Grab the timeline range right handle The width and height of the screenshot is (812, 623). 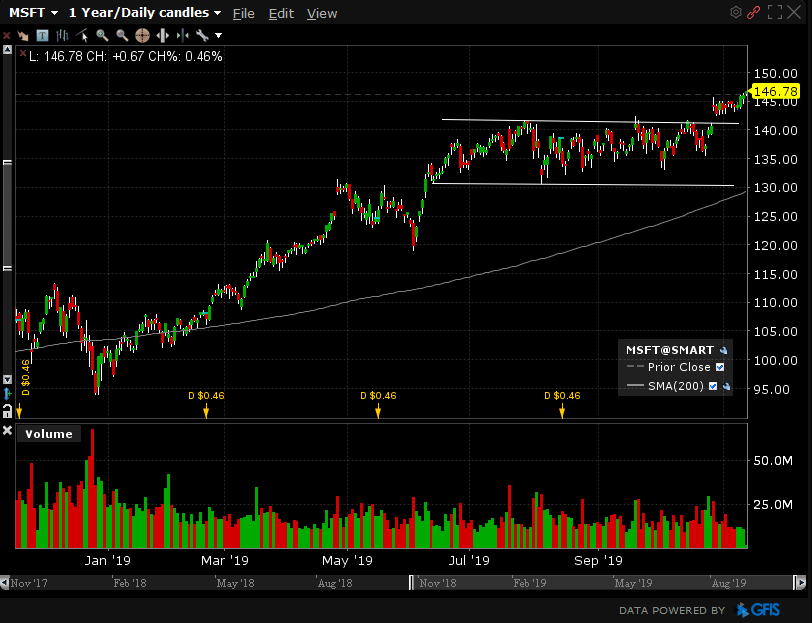tap(794, 583)
